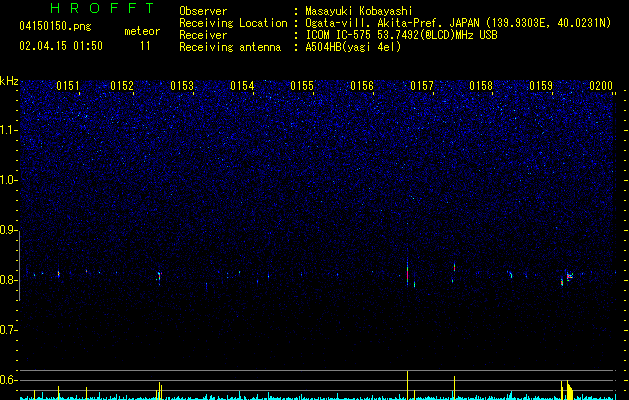This screenshot has height=400, width=629.
Task: Click the 0159 time marker
Action: [541, 86]
